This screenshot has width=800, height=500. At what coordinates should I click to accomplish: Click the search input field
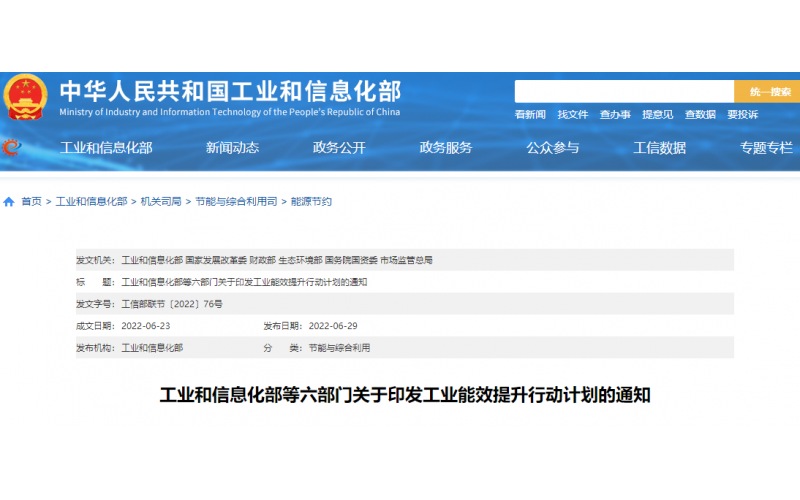(624, 91)
